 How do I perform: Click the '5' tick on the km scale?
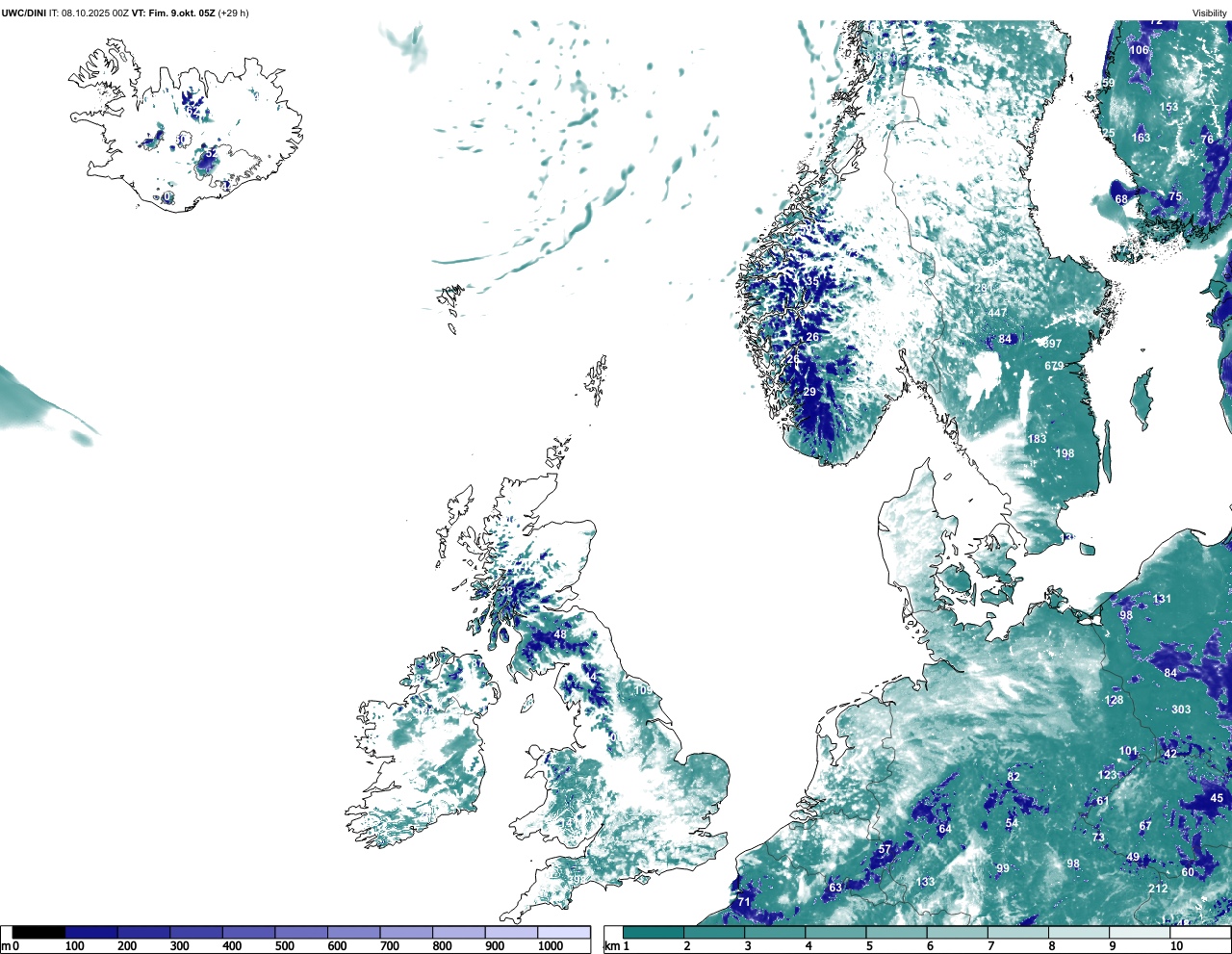[x=869, y=946]
